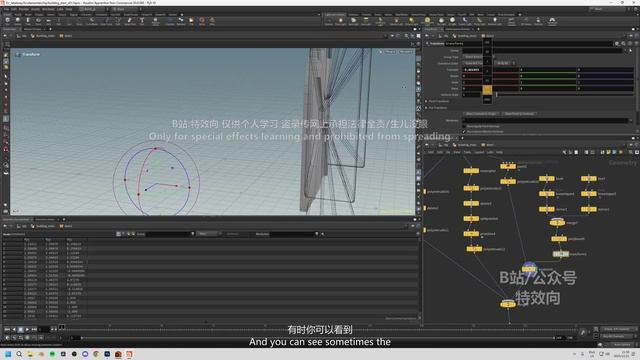The height and width of the screenshot is (360, 640).
Task: Jump to last frame in playbar
Action: pos(34,329)
